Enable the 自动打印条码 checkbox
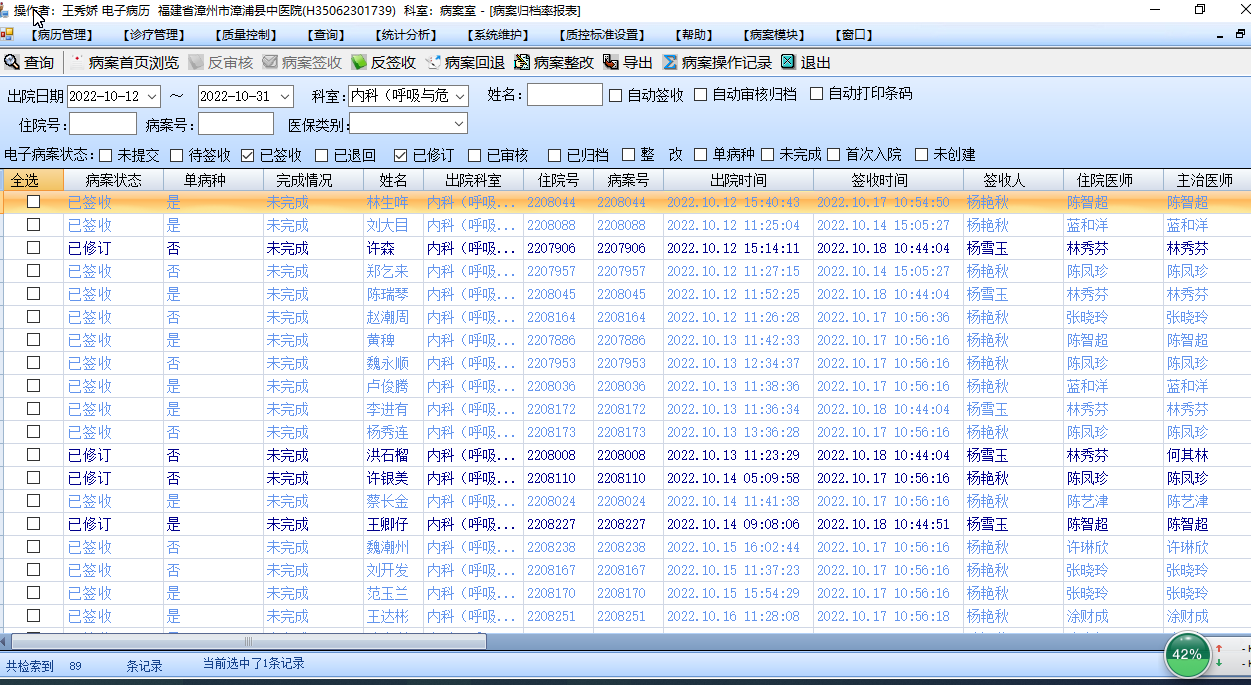Viewport: 1251px width, 685px height. [x=816, y=94]
